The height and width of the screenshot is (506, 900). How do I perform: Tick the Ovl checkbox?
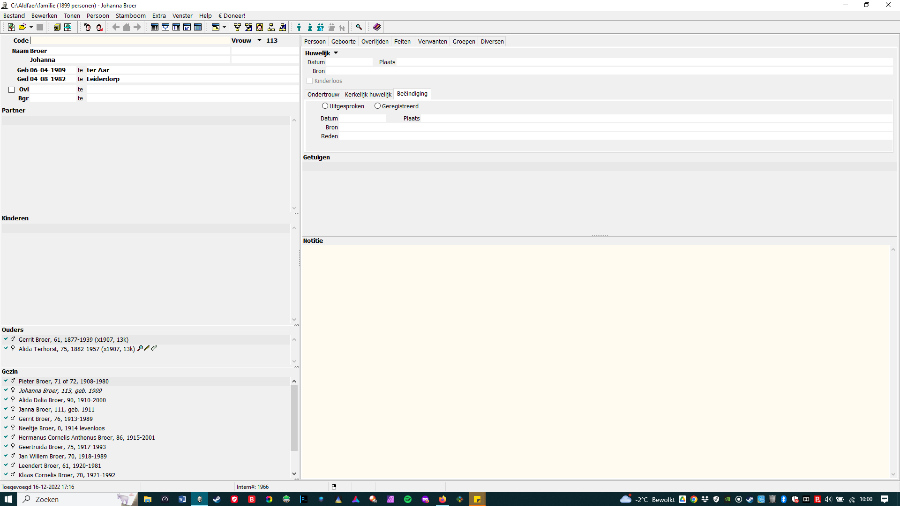click(x=11, y=89)
